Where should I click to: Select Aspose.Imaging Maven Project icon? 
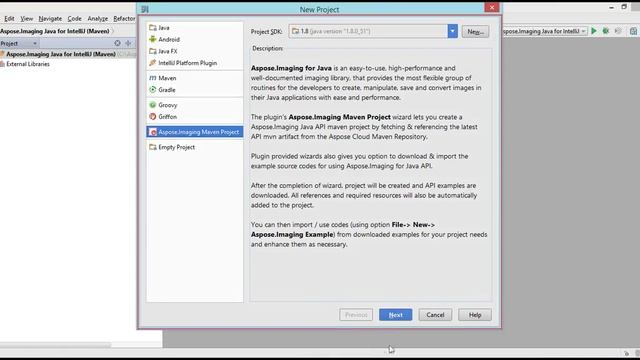click(153, 132)
